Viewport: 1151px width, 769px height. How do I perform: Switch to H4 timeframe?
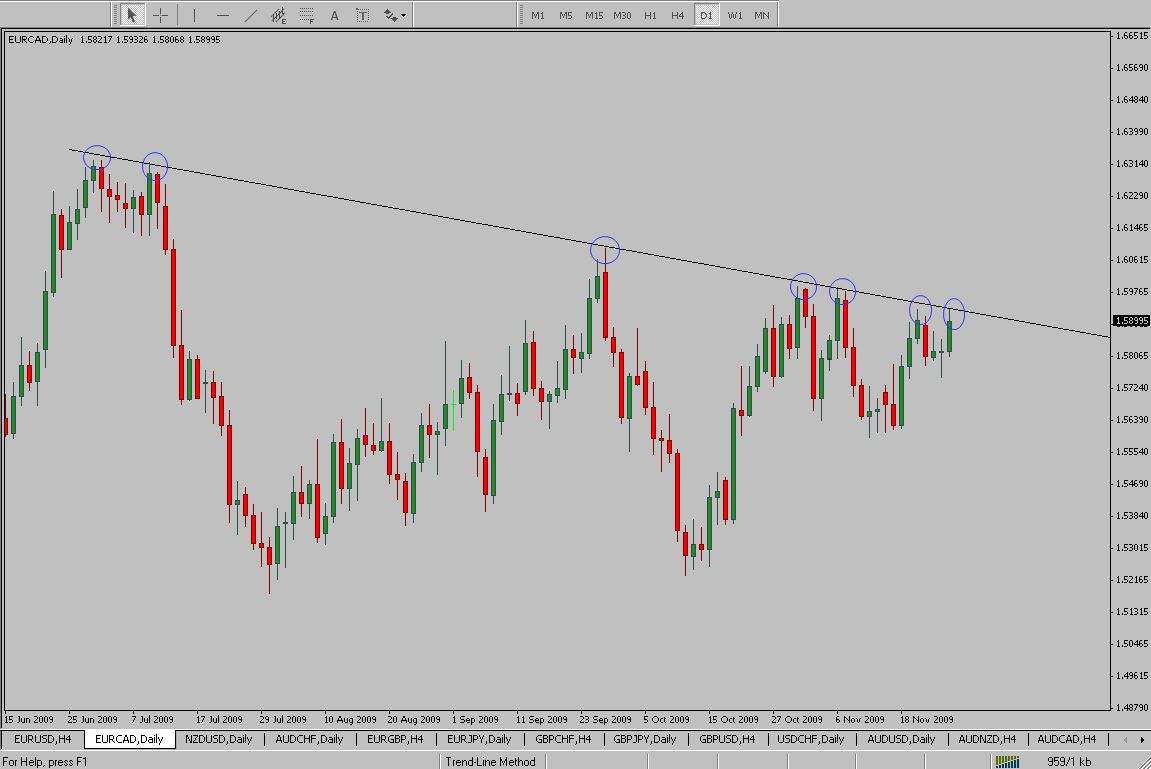coord(678,15)
